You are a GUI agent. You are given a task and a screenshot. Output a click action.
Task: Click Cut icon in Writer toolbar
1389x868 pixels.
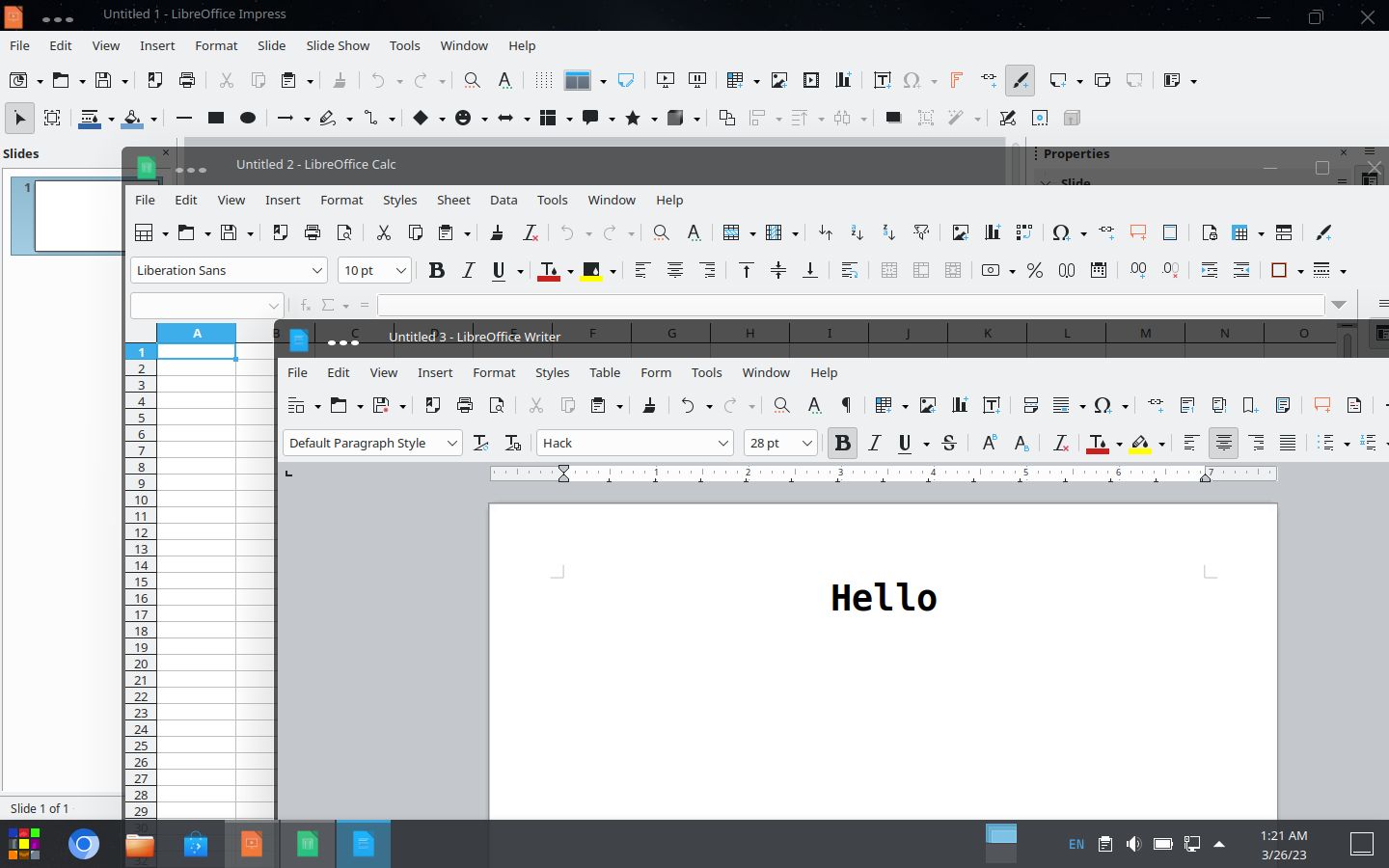pos(536,405)
